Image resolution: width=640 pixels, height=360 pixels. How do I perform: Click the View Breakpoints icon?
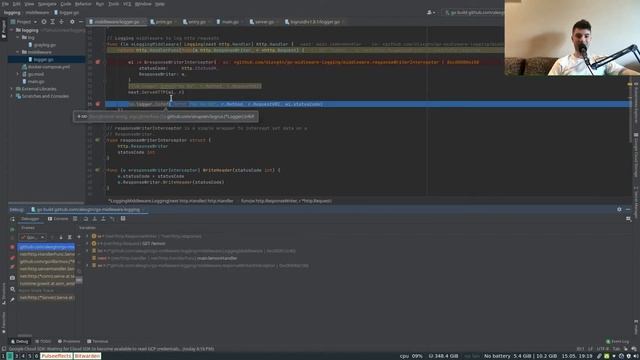click(x=12, y=258)
